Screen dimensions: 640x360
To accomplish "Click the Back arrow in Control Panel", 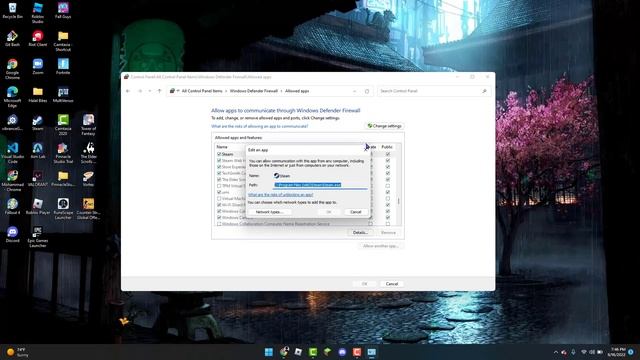I will click(x=128, y=91).
